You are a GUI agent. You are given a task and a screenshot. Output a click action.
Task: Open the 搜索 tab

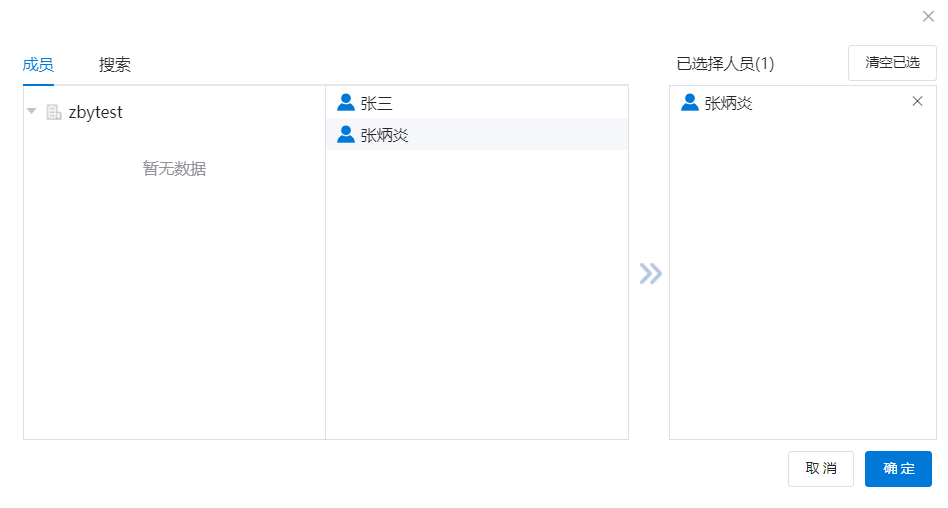[115, 65]
